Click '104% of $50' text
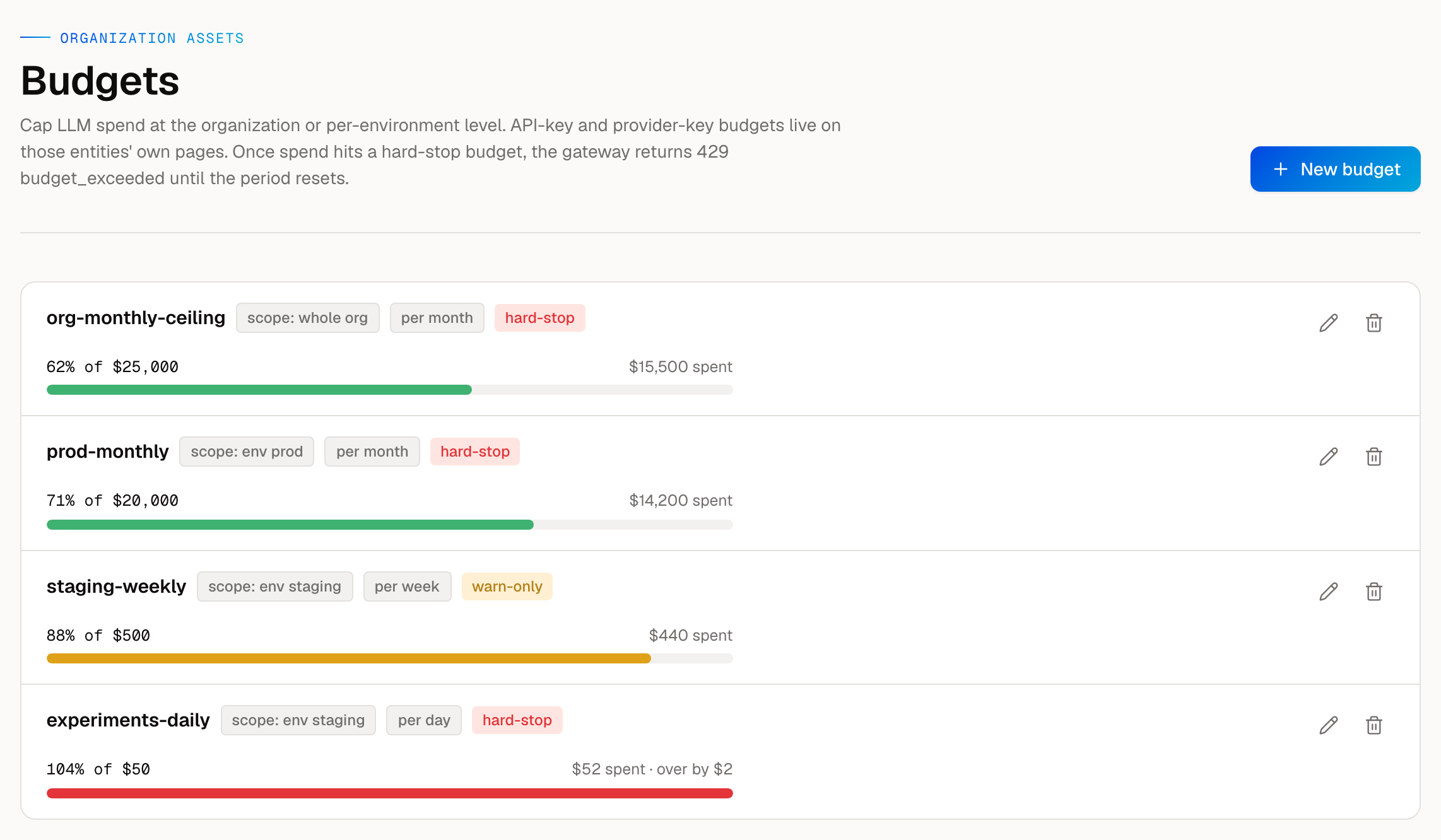 [98, 769]
